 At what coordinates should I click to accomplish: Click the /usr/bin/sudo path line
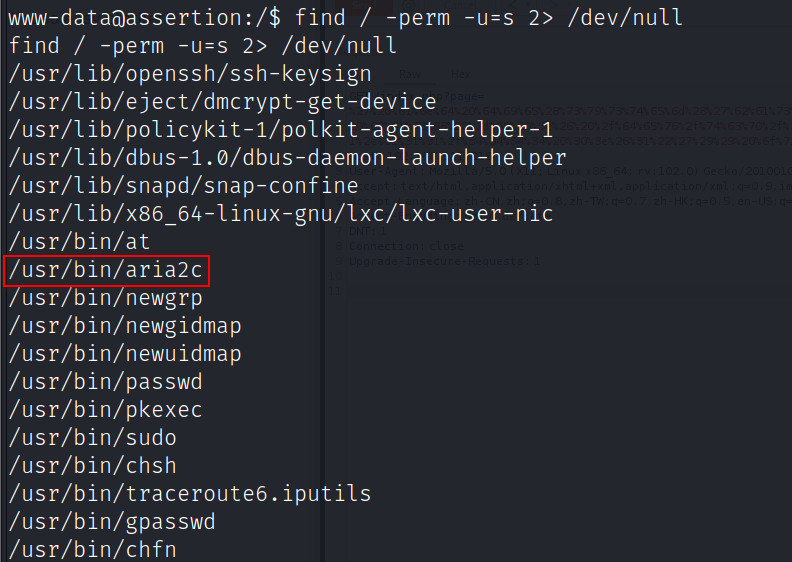click(93, 438)
